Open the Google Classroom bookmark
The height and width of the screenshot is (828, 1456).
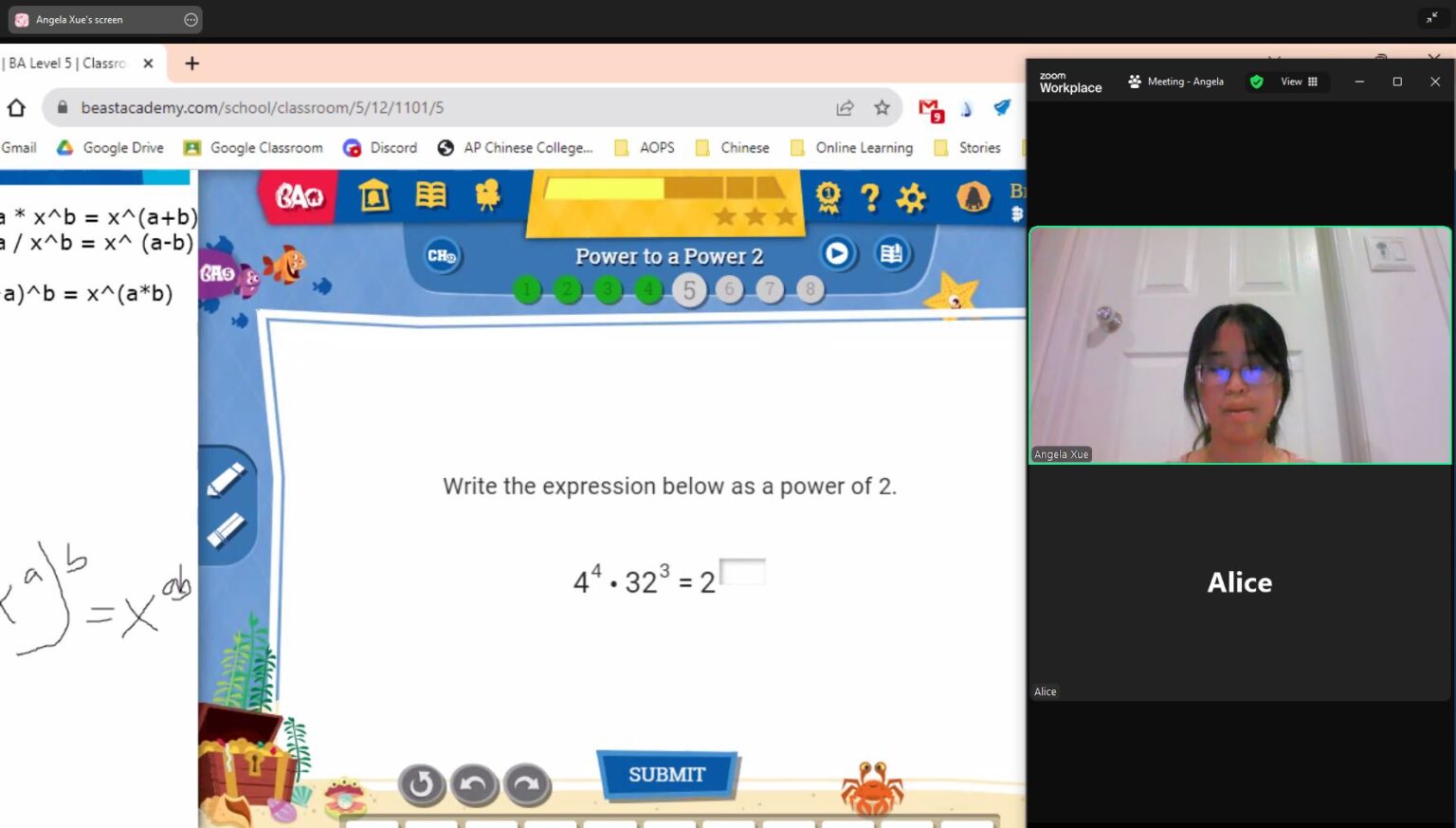pos(253,148)
